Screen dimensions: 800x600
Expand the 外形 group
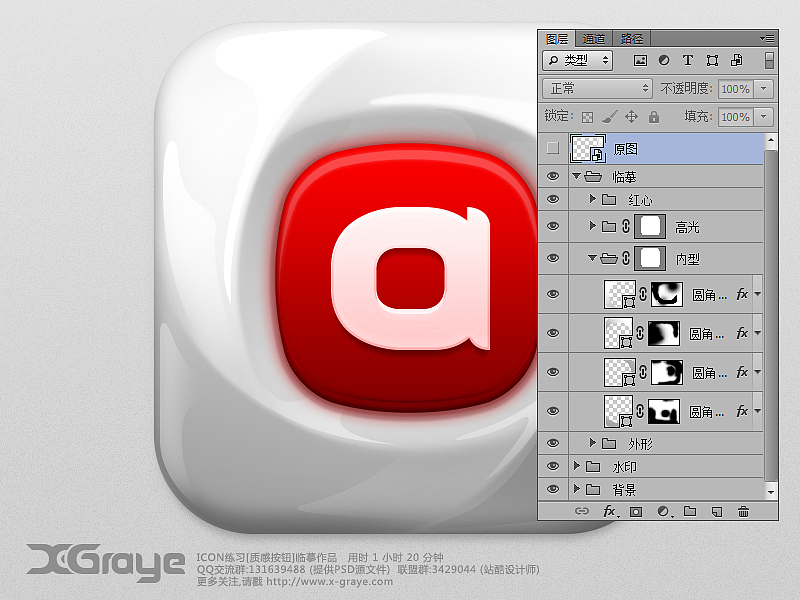(592, 442)
